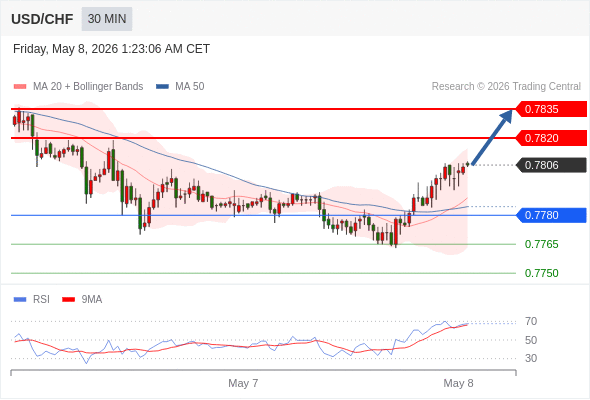This screenshot has width=590, height=400.
Task: Click the 0.7806 current price tag
Action: click(551, 165)
